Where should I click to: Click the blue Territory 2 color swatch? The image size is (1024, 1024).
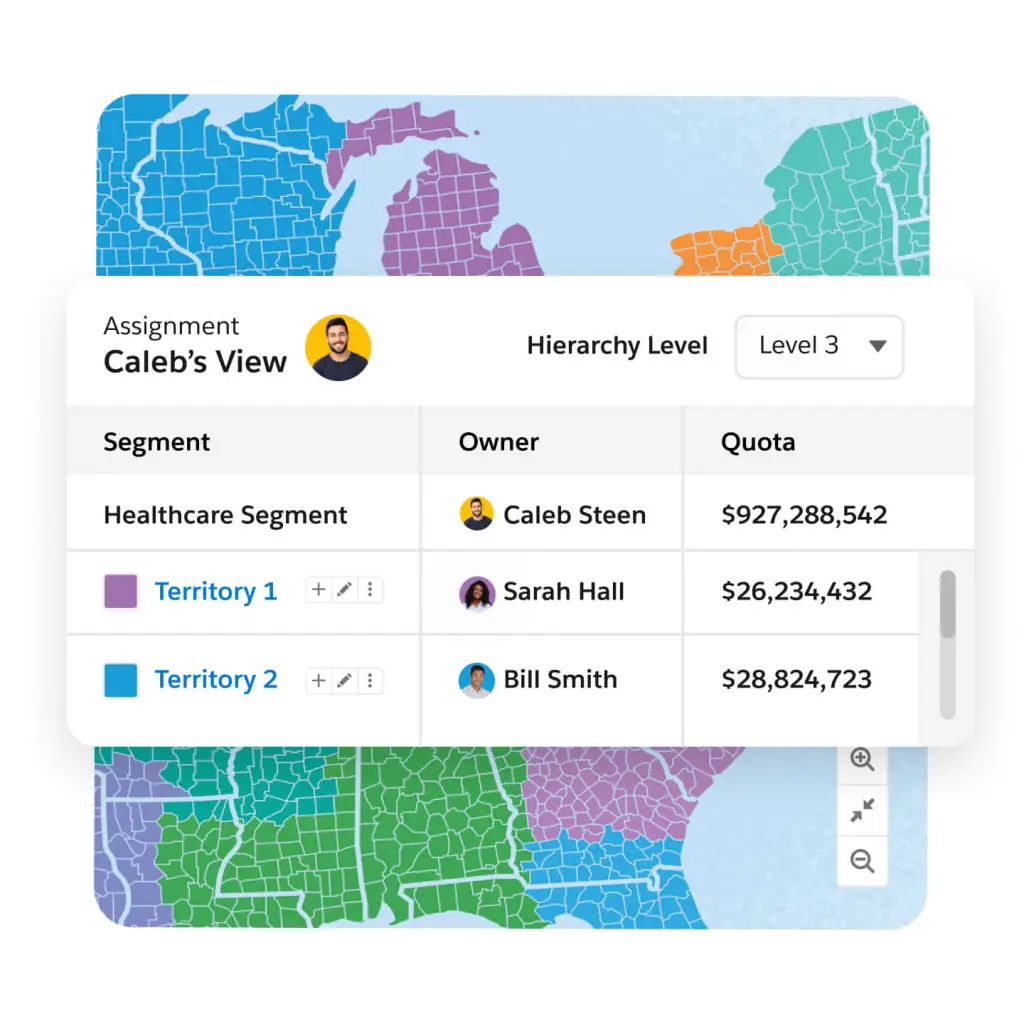click(121, 680)
